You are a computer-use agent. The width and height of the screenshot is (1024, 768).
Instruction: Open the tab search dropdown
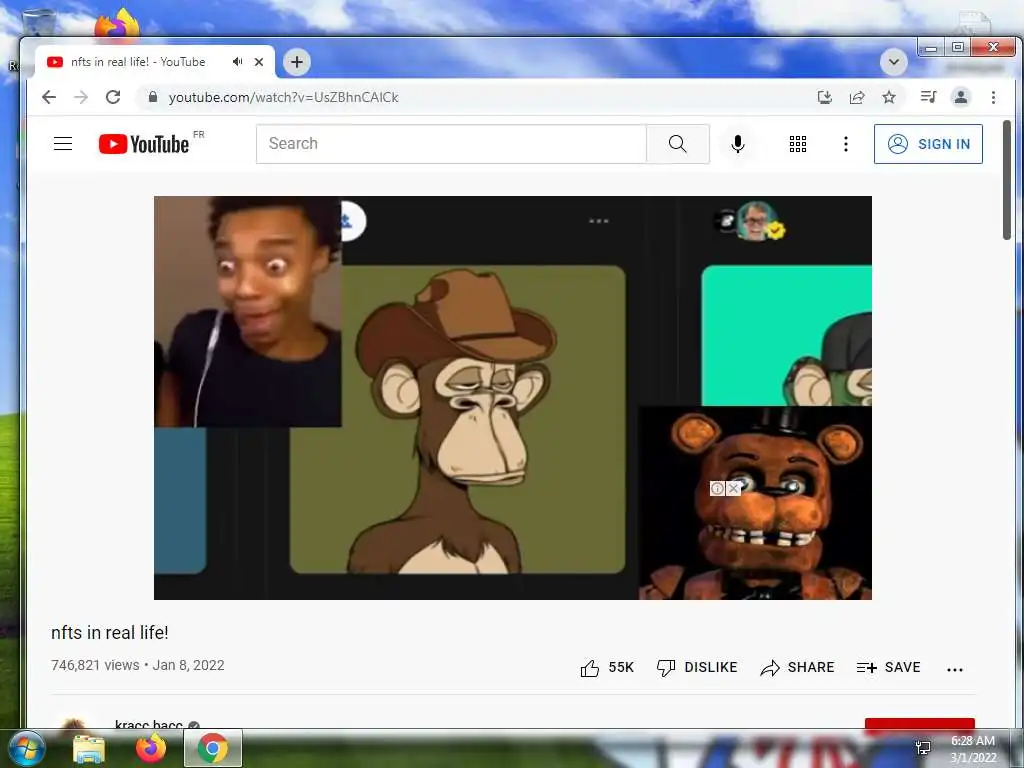coord(893,62)
